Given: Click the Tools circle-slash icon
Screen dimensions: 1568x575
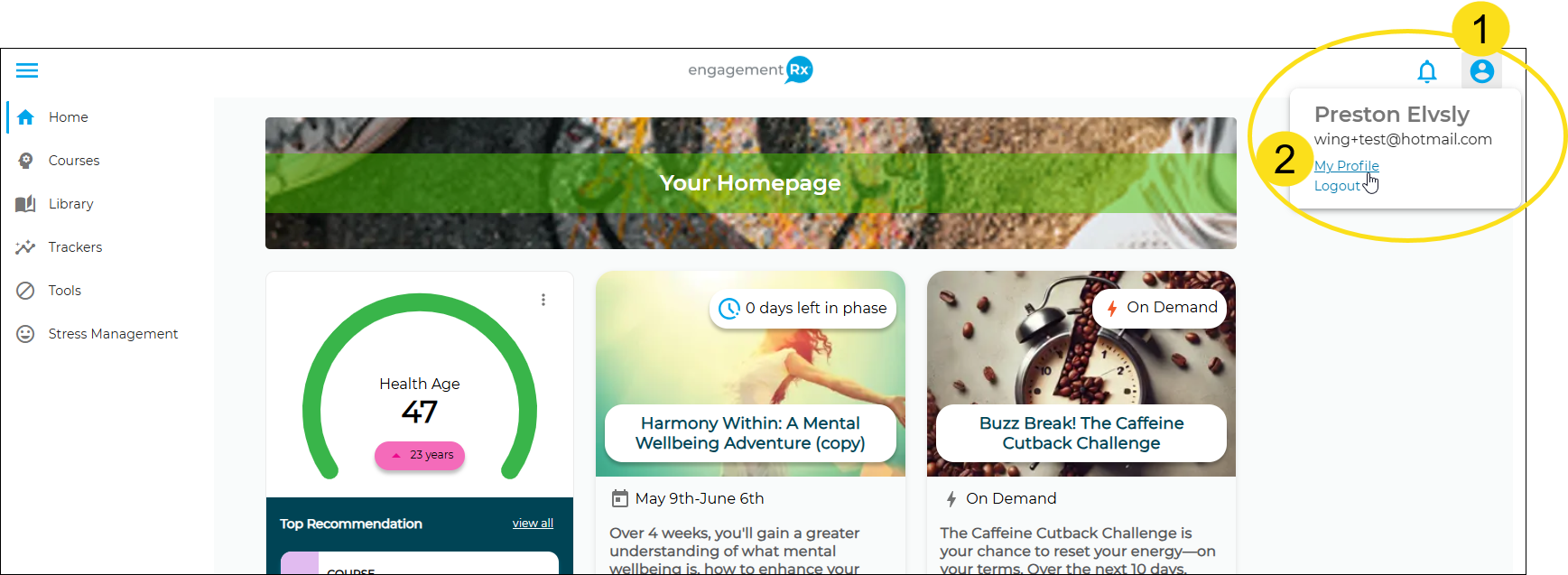Looking at the screenshot, I should (25, 291).
